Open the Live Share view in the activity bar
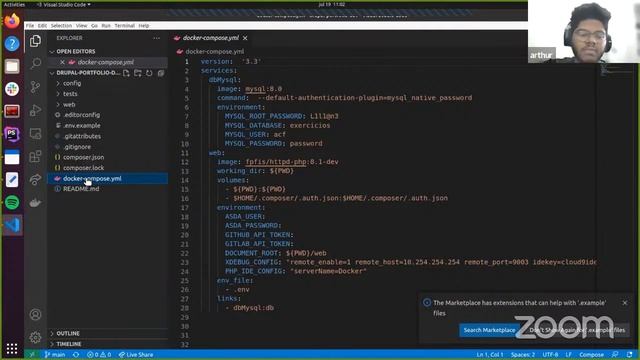Image resolution: width=640 pixels, height=360 pixels. click(x=36, y=179)
